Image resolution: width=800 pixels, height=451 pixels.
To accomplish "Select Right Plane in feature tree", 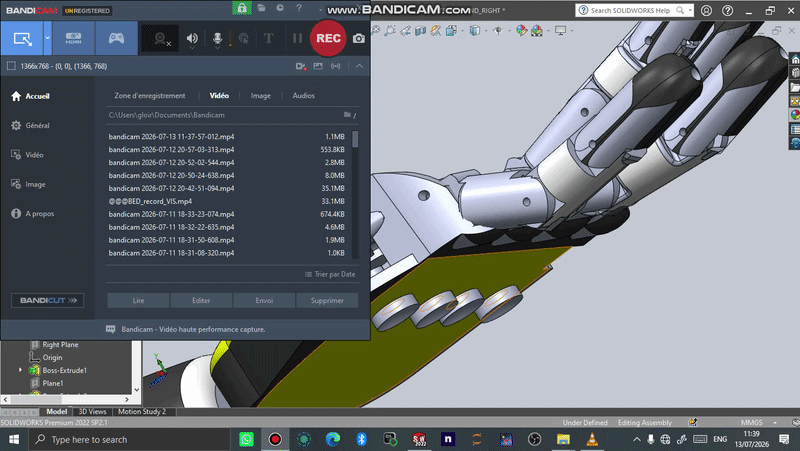I will coord(60,345).
